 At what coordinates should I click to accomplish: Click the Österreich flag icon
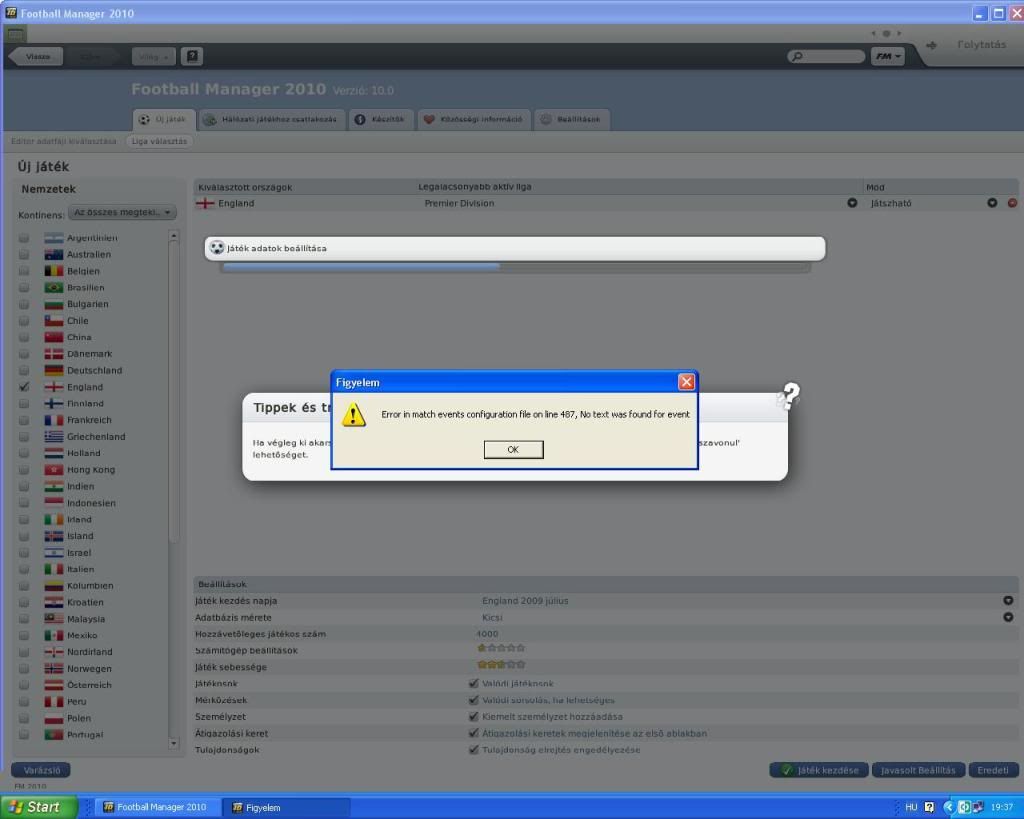(x=54, y=685)
